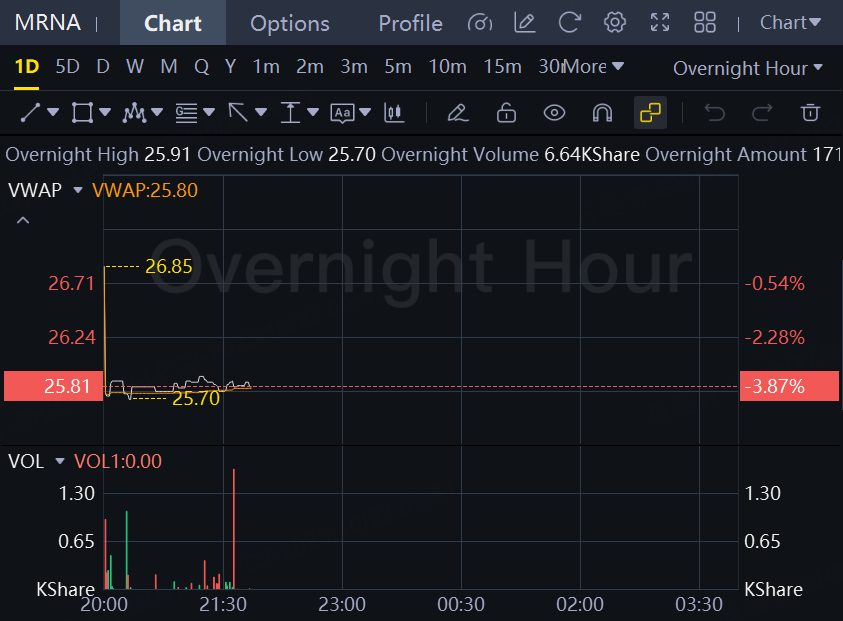This screenshot has width=843, height=621.
Task: Click the 25.70 low price marker on chart
Action: click(196, 398)
